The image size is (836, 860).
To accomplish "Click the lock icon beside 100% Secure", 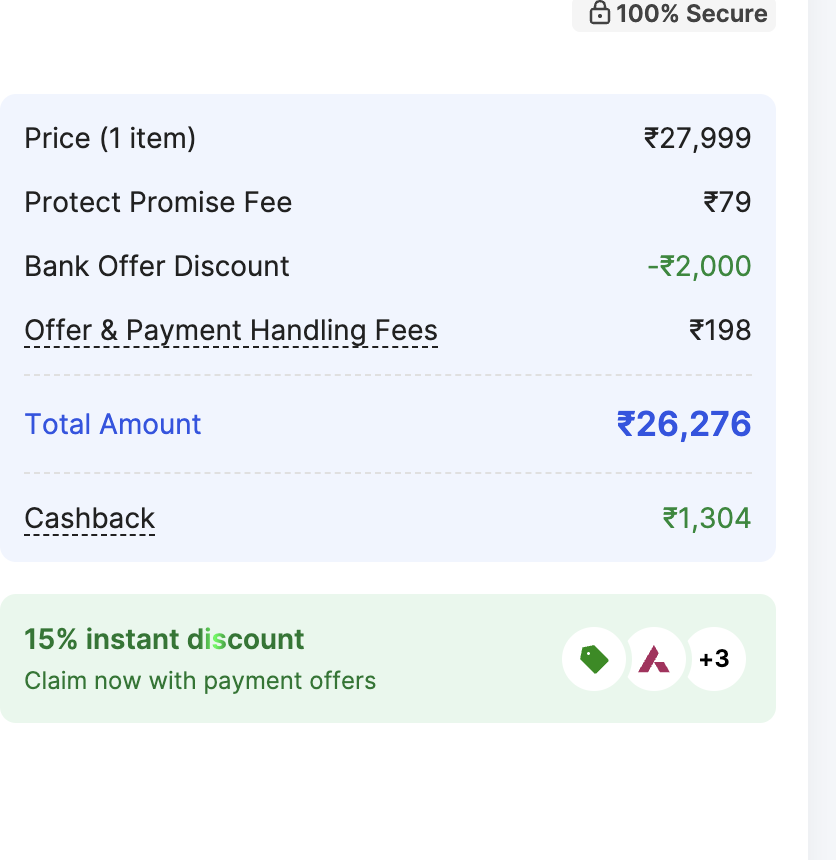I will pos(599,13).
